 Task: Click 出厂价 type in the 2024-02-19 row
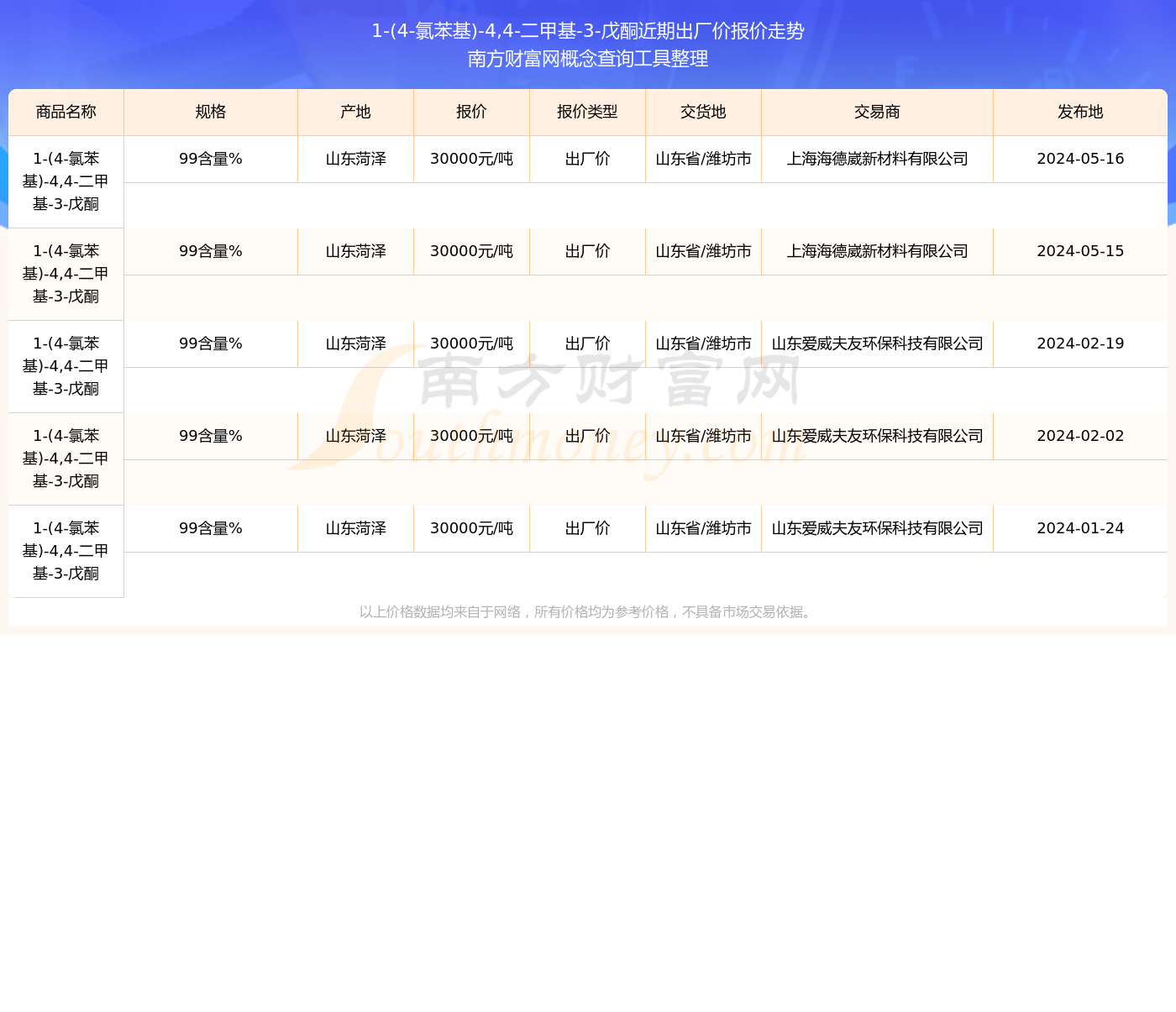point(587,343)
